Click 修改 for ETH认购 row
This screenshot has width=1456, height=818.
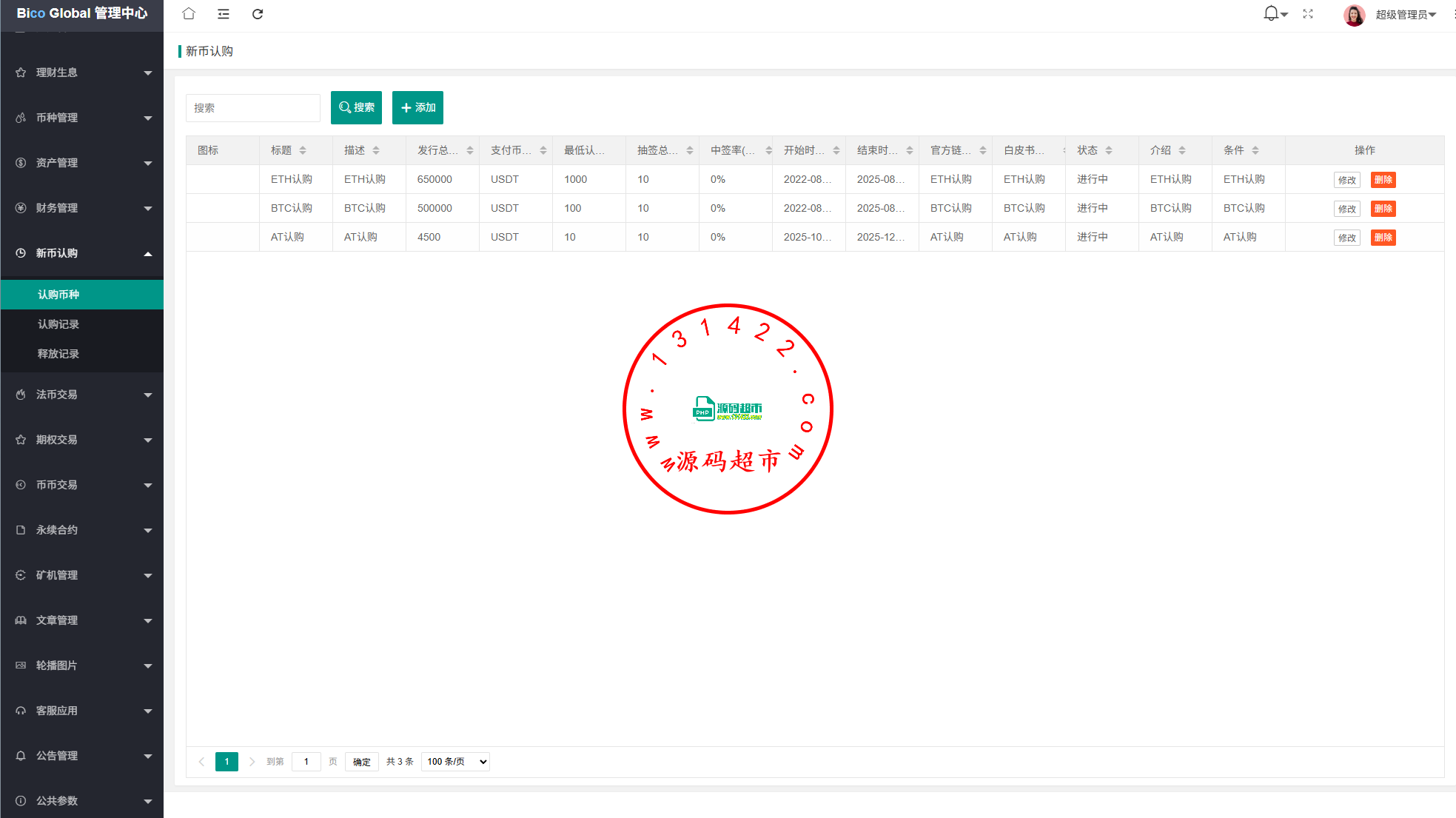[1346, 180]
